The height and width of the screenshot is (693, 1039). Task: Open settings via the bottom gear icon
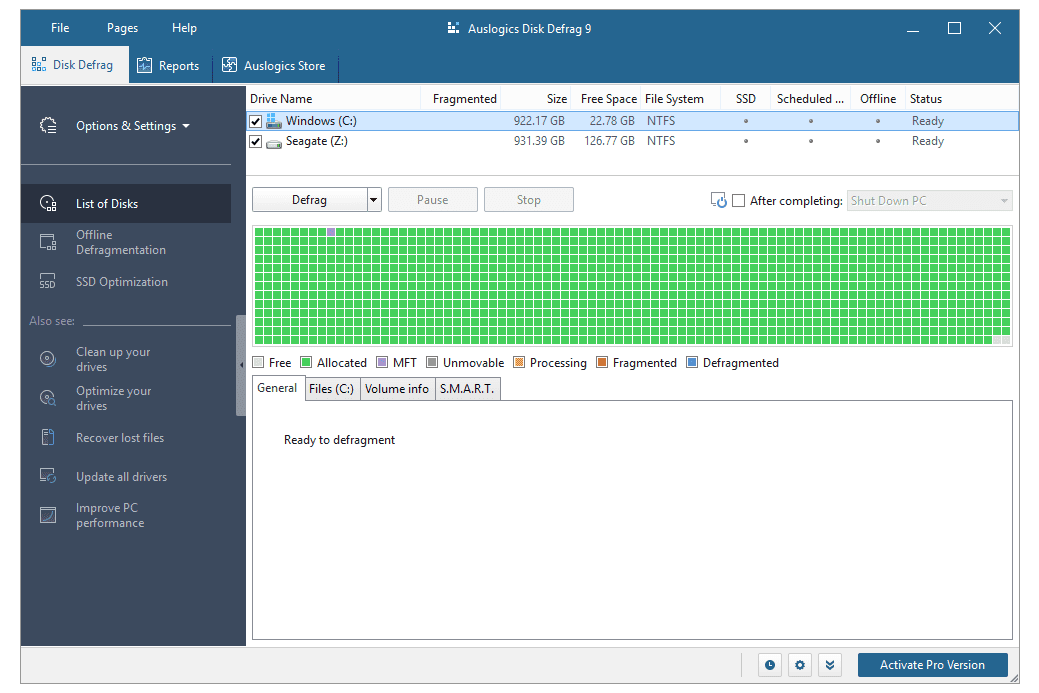click(x=799, y=665)
